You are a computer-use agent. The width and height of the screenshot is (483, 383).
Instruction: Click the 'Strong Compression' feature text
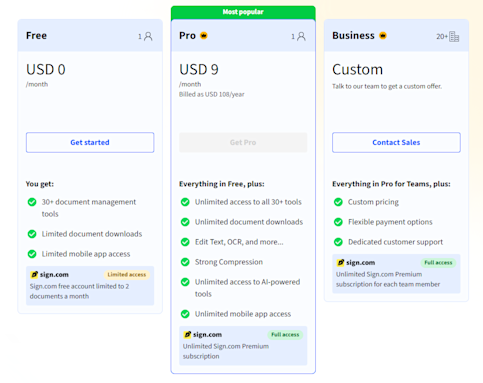pyautogui.click(x=229, y=262)
